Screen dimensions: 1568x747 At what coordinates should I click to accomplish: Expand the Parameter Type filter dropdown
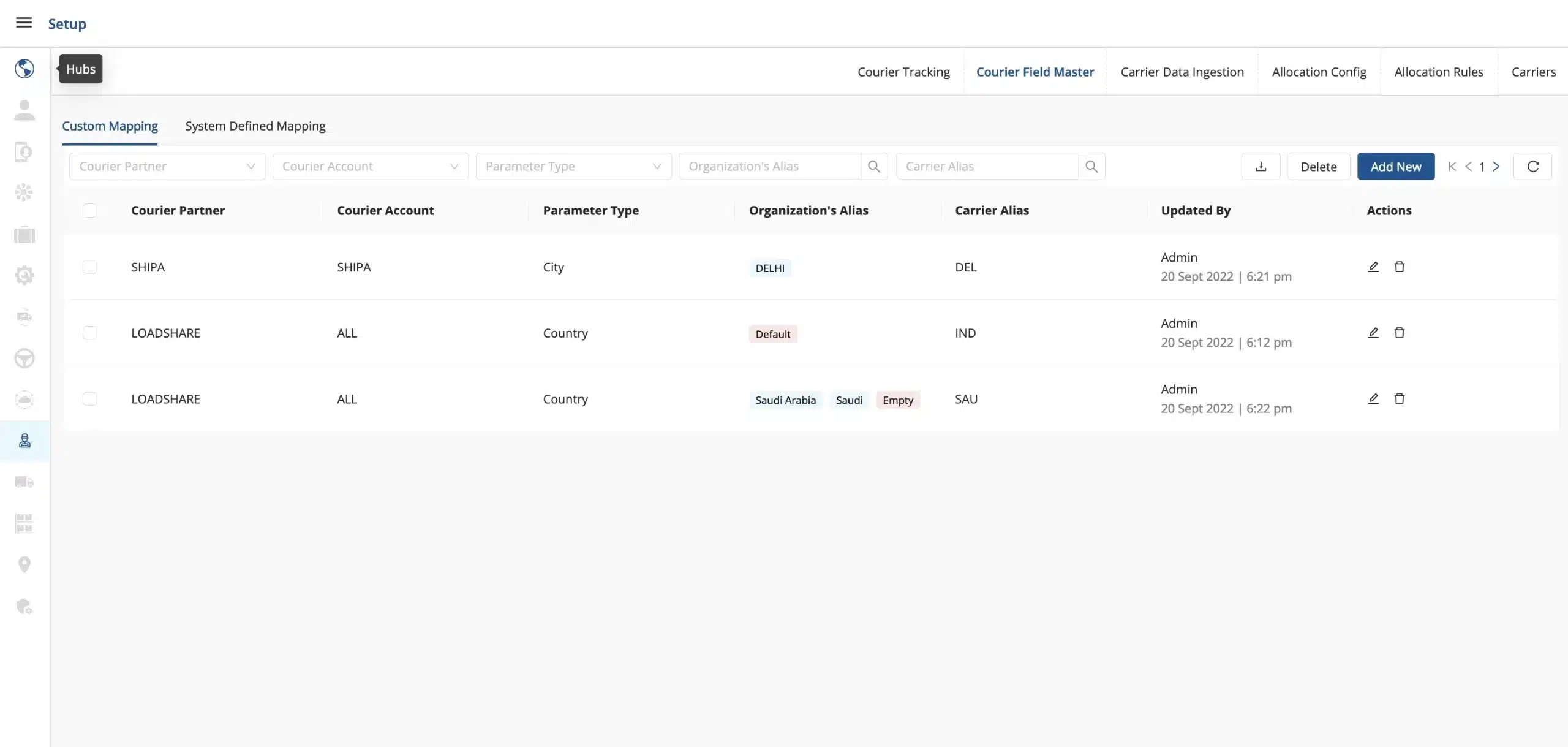pyautogui.click(x=574, y=166)
